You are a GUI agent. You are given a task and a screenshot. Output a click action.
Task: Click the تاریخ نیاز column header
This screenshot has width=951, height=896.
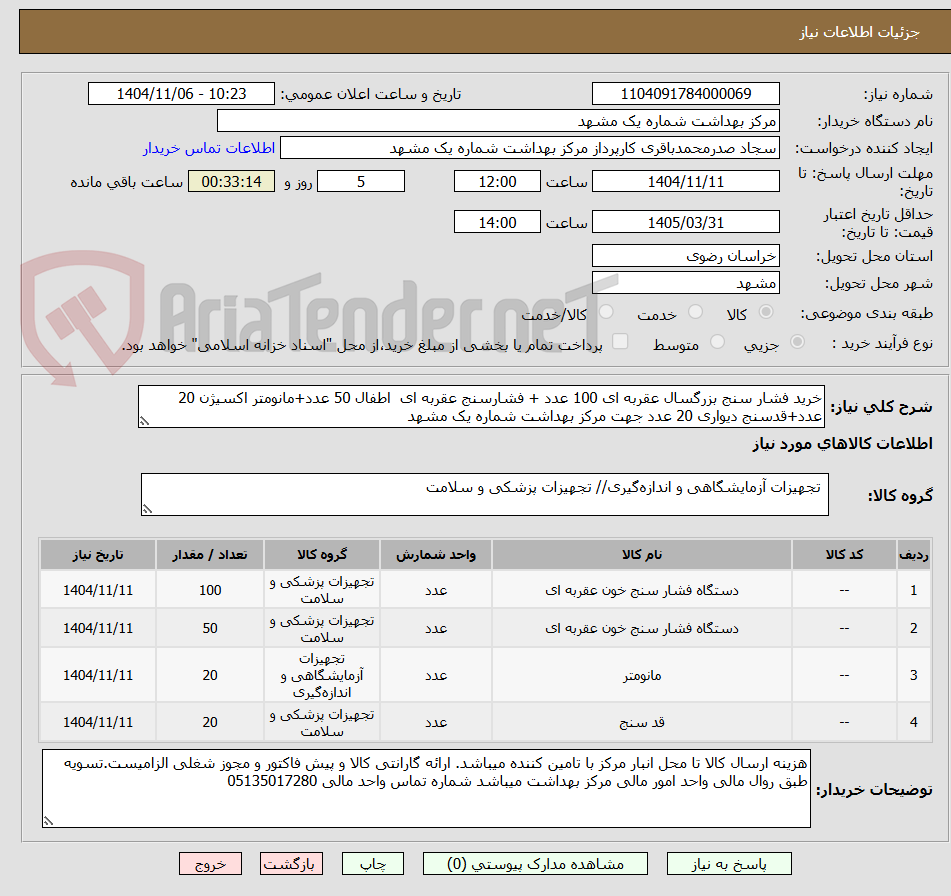[98, 554]
